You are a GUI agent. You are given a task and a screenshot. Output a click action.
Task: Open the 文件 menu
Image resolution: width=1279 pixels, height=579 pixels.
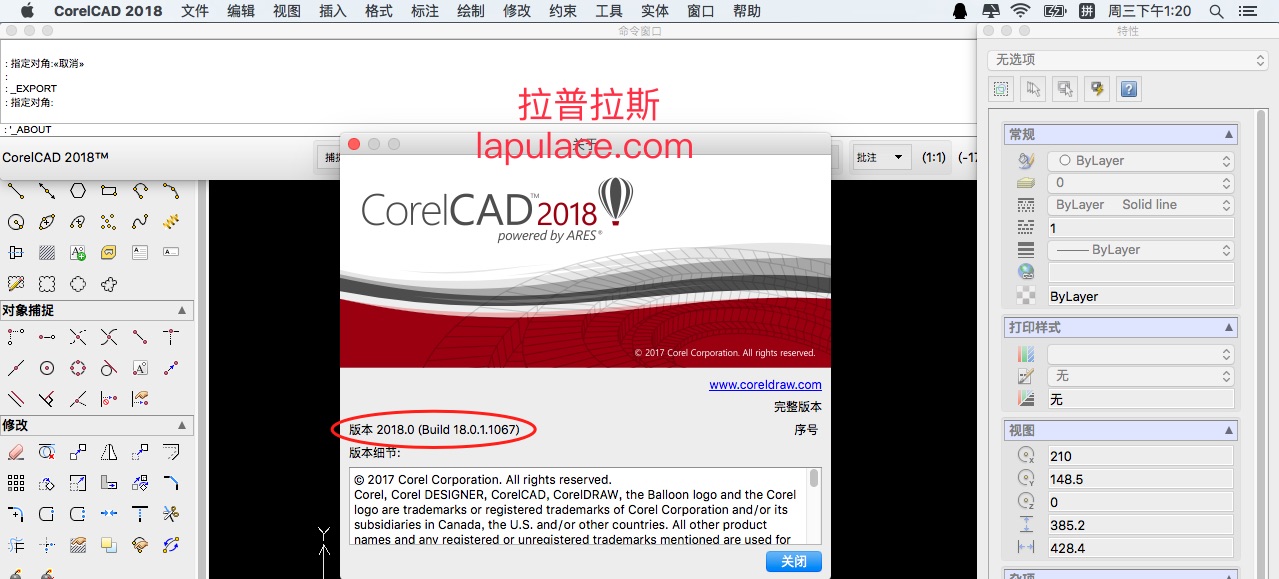coord(195,11)
